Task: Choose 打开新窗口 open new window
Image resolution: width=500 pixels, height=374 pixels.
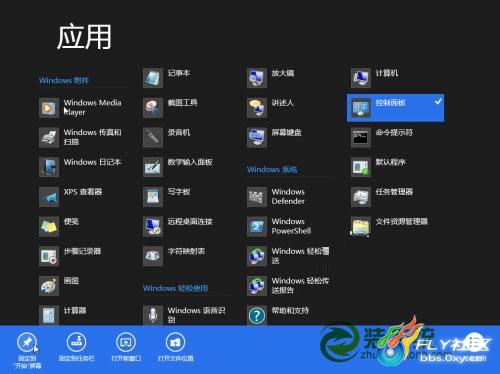Action: coord(126,347)
